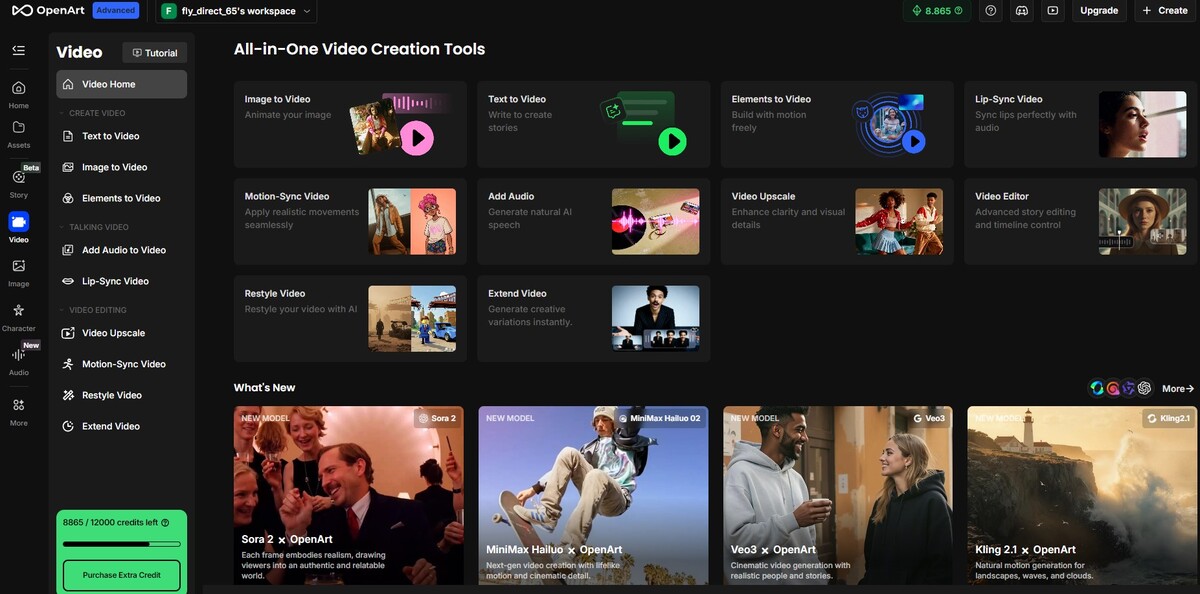Collapse the left sidebar menu icon
The height and width of the screenshot is (594, 1200).
(18, 50)
